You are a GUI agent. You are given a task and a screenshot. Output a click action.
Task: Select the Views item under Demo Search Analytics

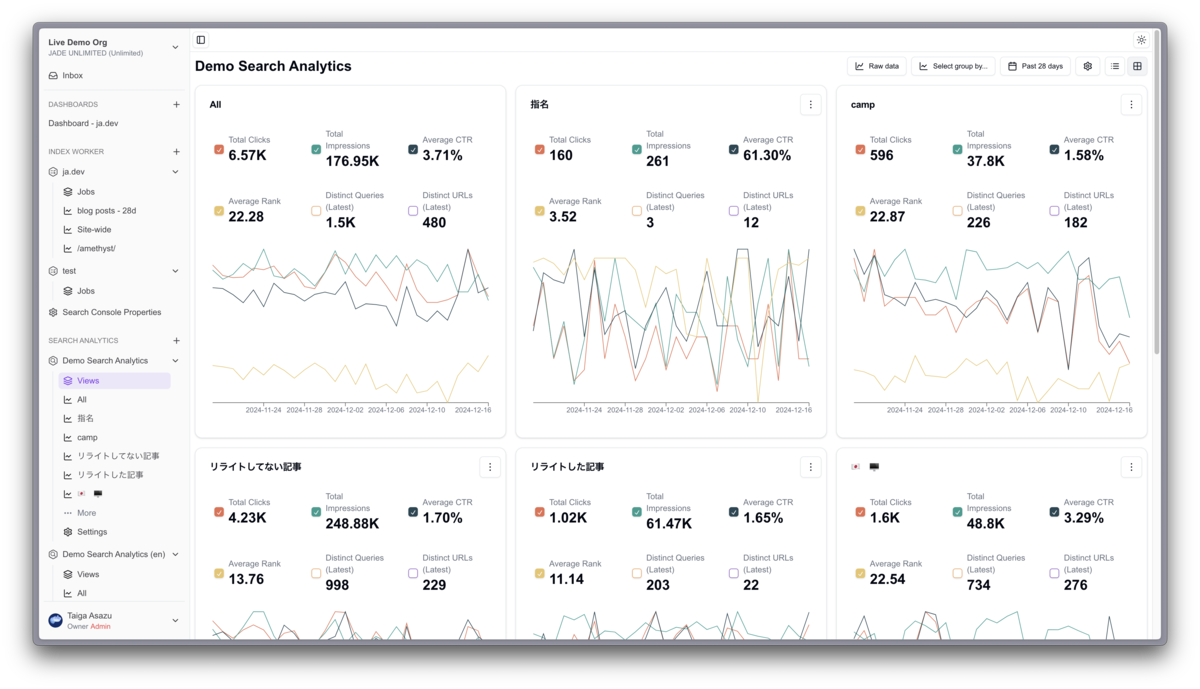(x=114, y=381)
